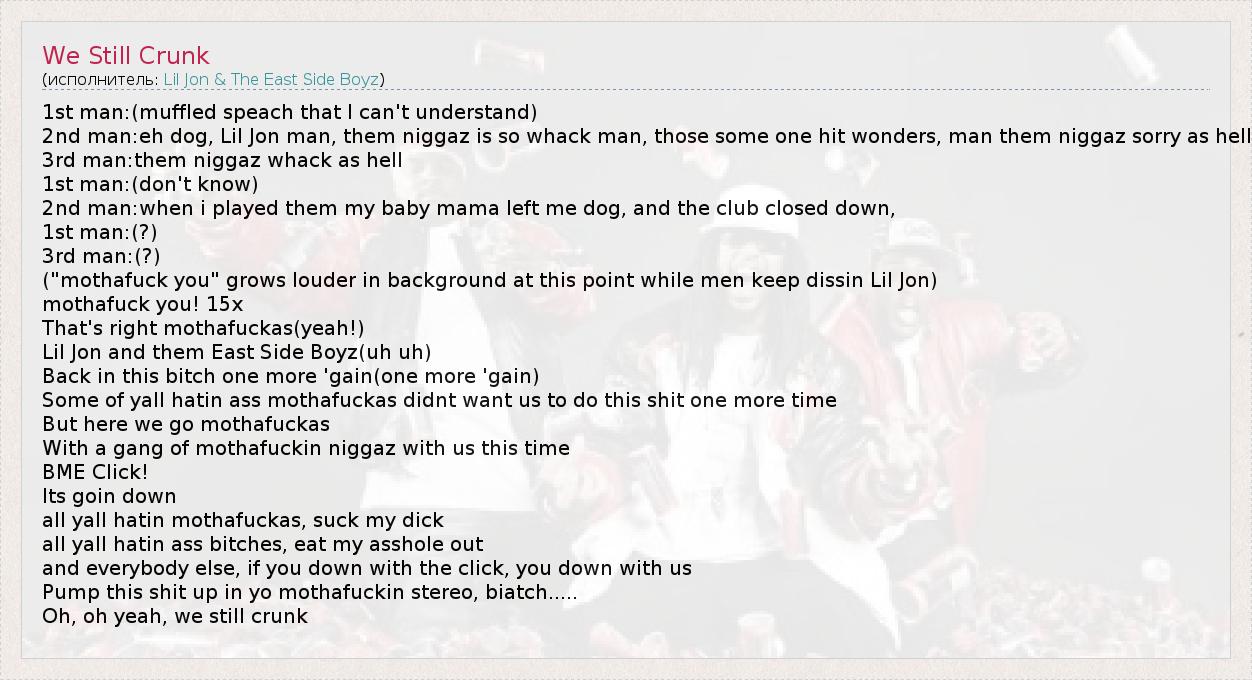Click the "Pump this" stereo lyric line
The height and width of the screenshot is (680, 1252).
310,592
